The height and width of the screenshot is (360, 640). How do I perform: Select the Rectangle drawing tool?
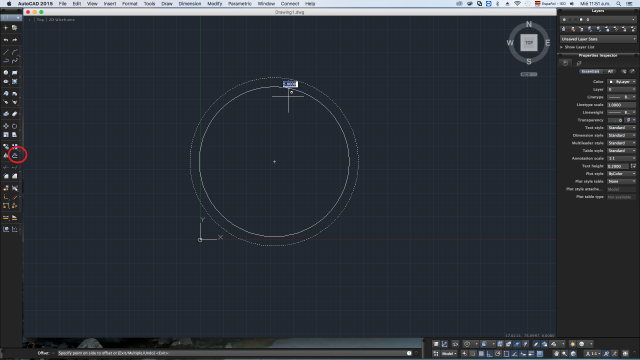[15, 73]
